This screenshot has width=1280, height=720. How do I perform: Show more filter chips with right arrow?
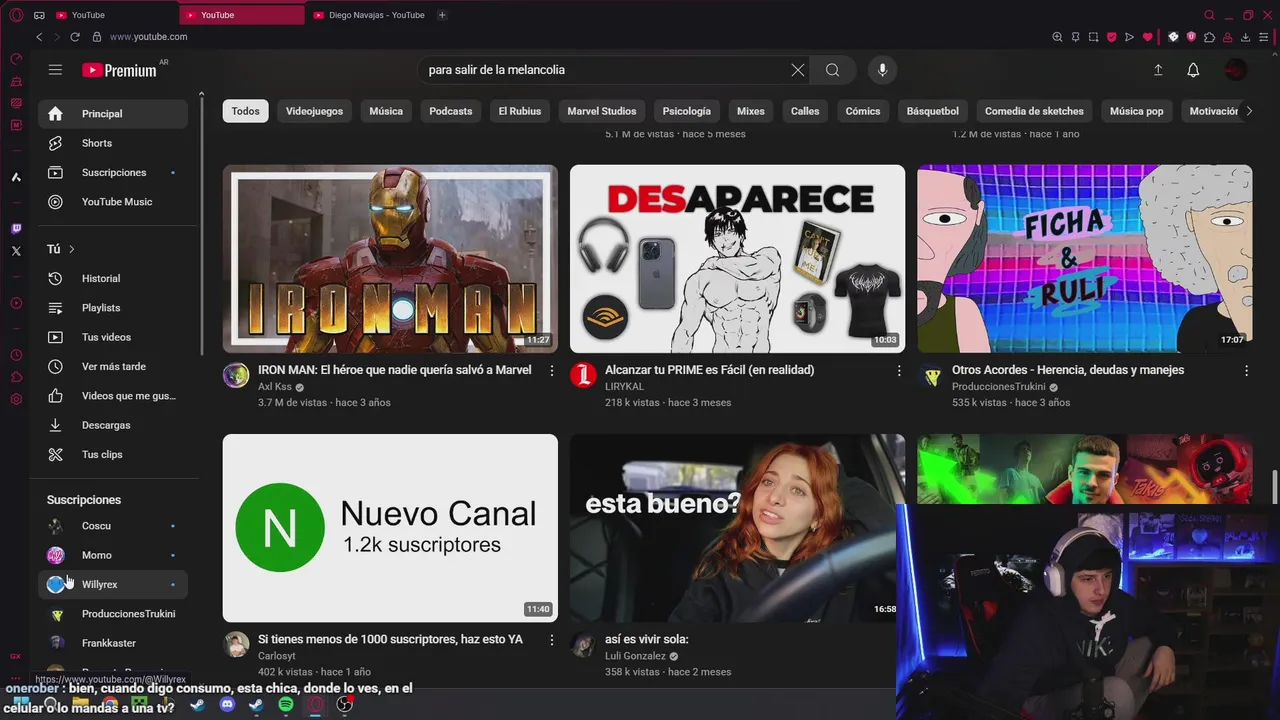1248,111
